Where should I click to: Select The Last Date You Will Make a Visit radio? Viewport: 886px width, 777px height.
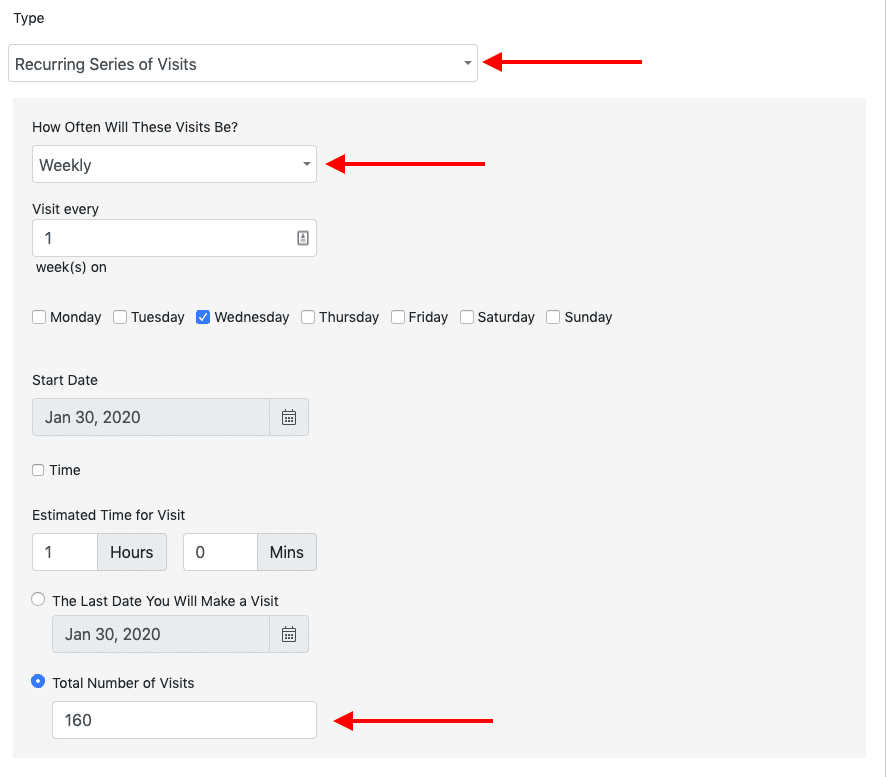[38, 599]
